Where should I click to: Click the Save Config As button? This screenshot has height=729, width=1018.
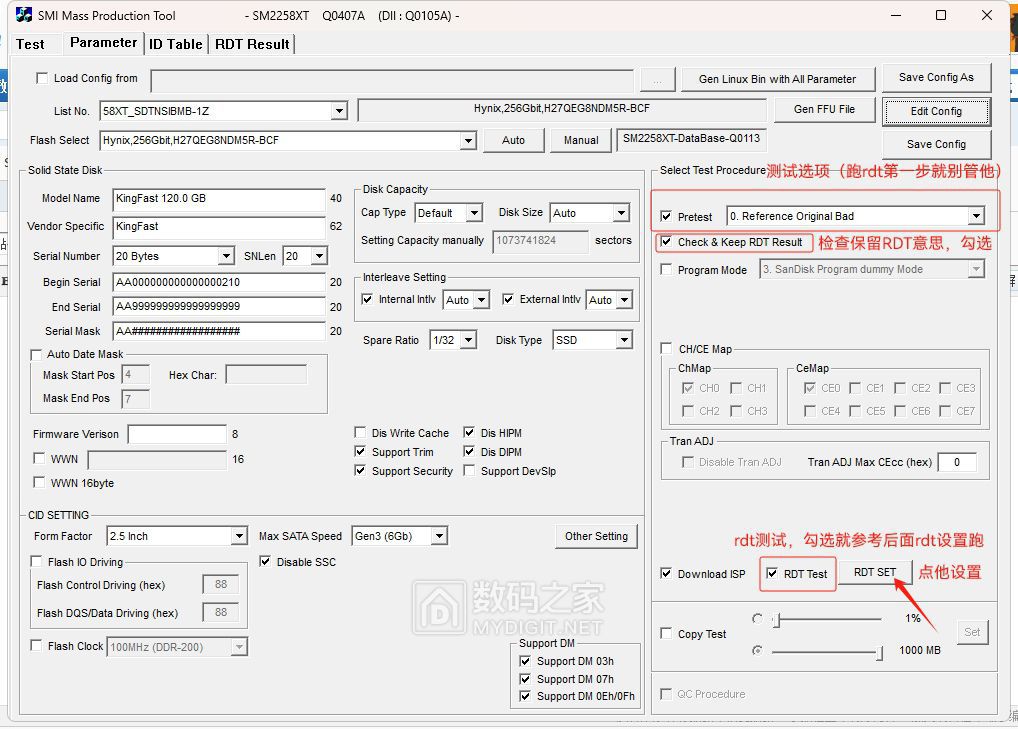tap(936, 77)
